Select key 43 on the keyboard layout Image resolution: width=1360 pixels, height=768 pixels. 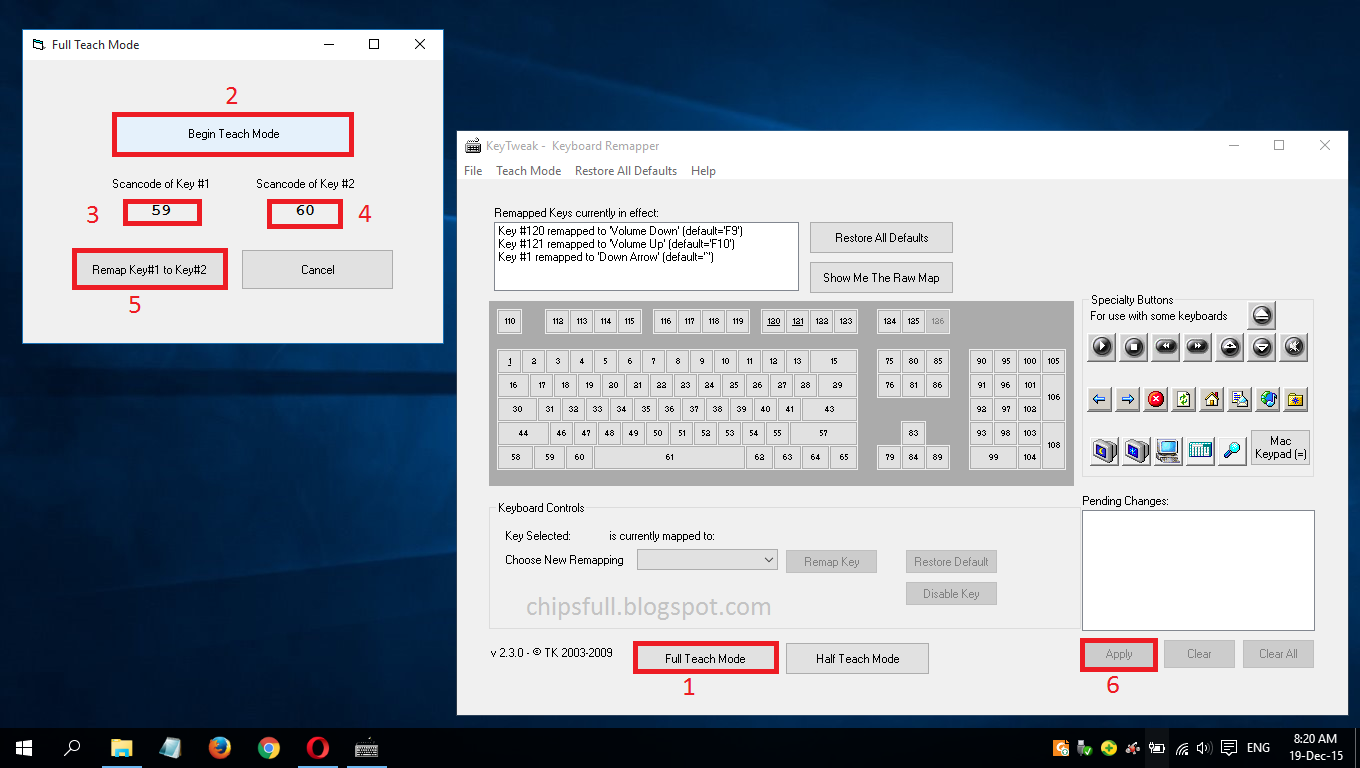[x=829, y=409]
